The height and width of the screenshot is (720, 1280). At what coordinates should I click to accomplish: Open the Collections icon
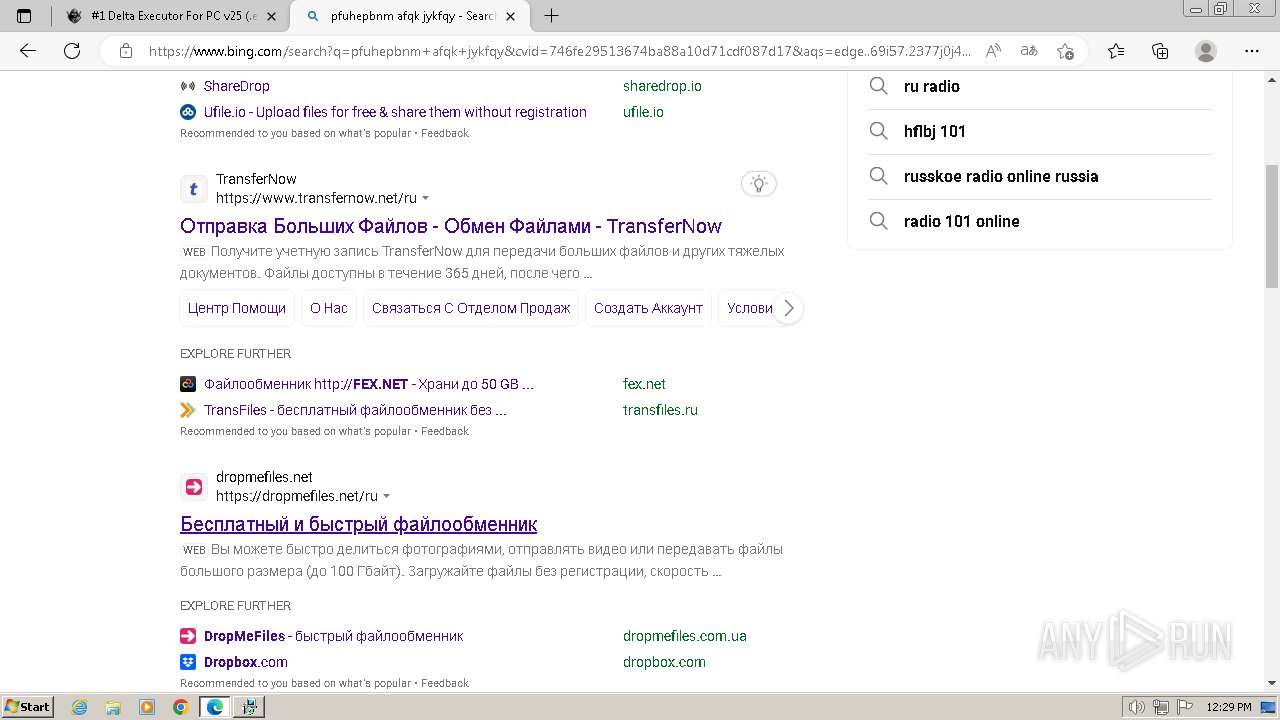coord(1160,51)
